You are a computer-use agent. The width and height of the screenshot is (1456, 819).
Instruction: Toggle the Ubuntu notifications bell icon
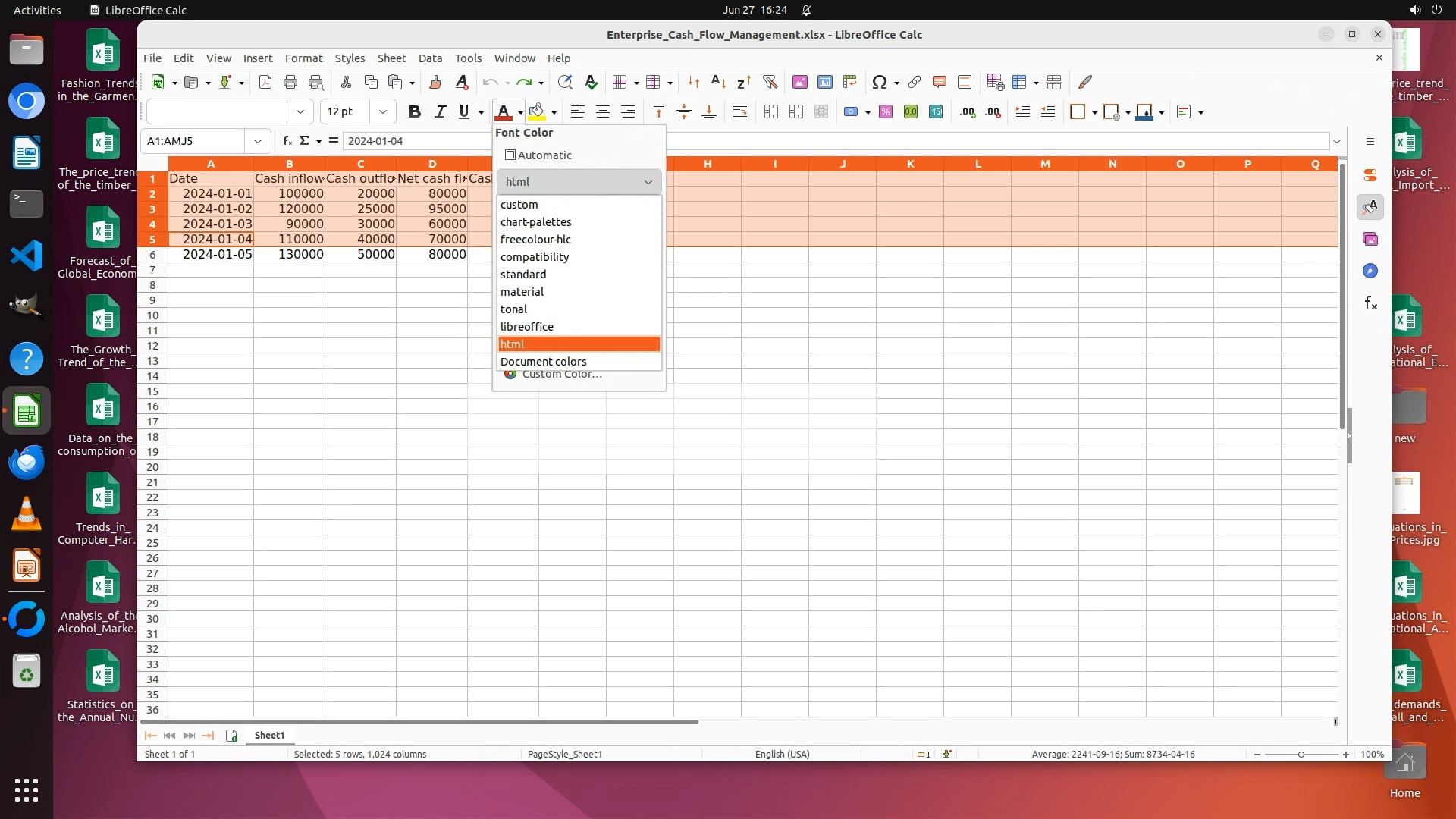pyautogui.click(x=806, y=10)
